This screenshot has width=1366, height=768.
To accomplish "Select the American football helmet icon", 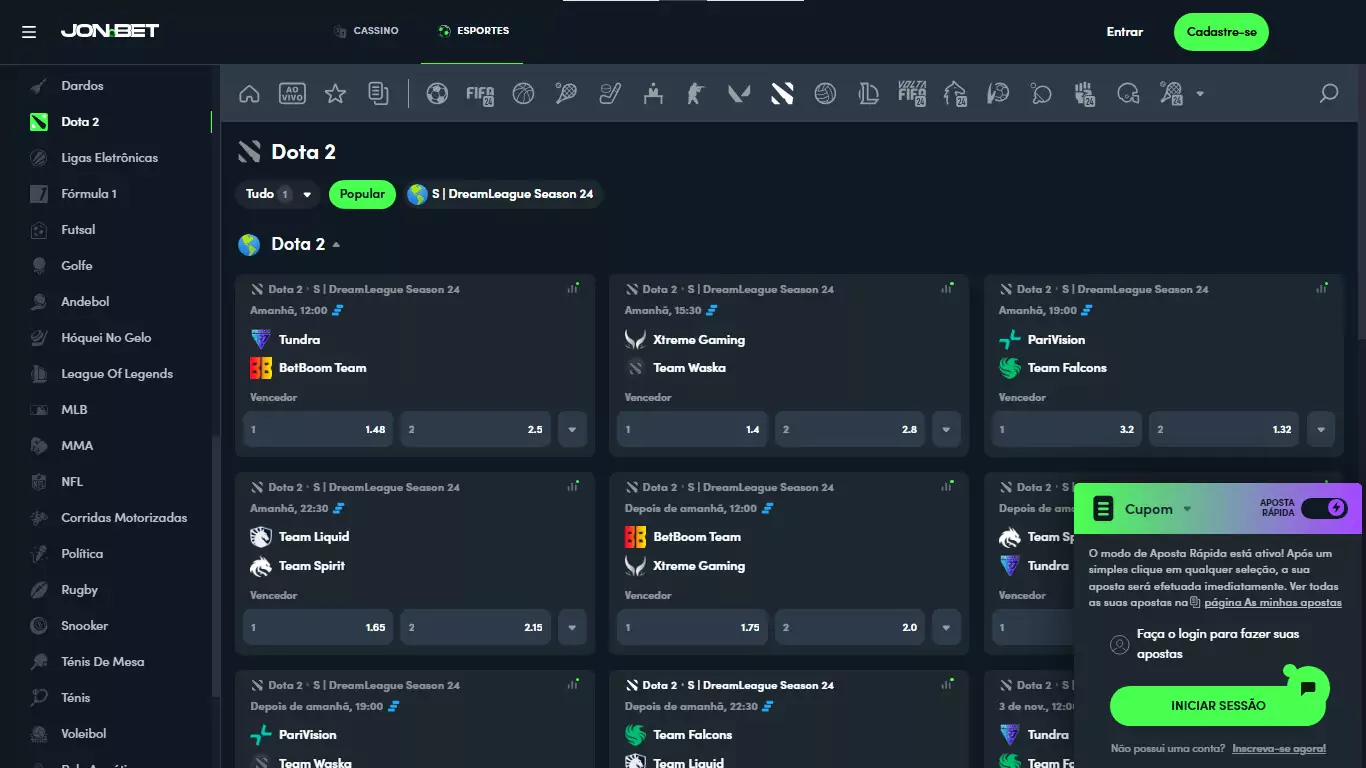I will (x=1128, y=94).
